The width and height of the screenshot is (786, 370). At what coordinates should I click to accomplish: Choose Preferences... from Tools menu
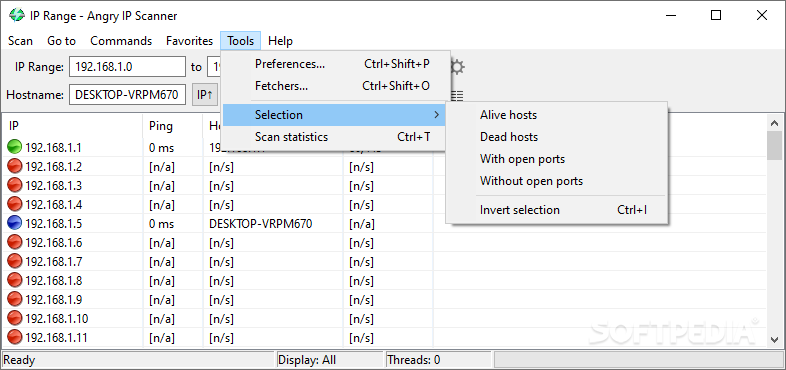click(x=335, y=64)
